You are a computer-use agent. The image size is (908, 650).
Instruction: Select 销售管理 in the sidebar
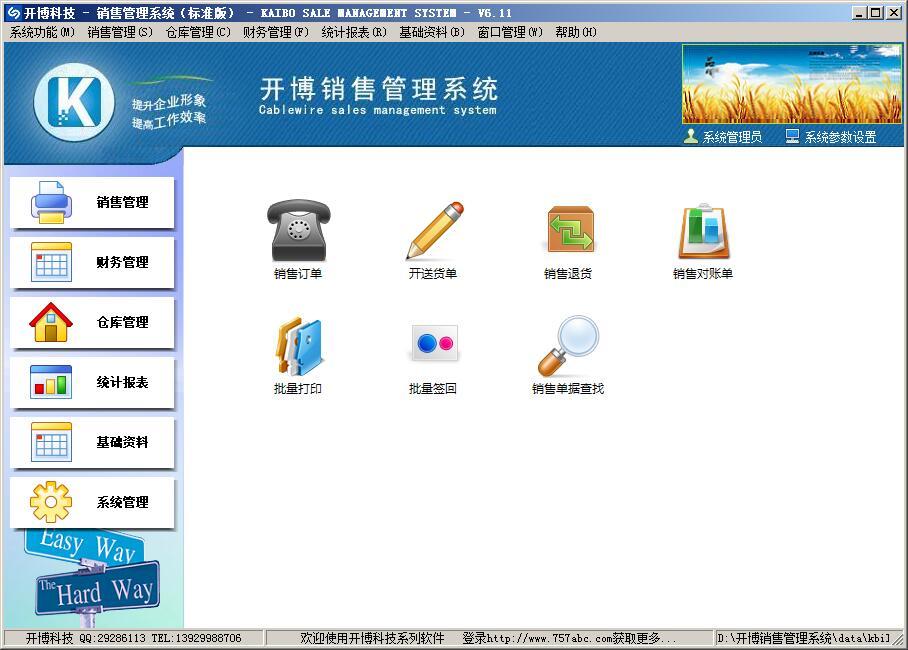[92, 202]
